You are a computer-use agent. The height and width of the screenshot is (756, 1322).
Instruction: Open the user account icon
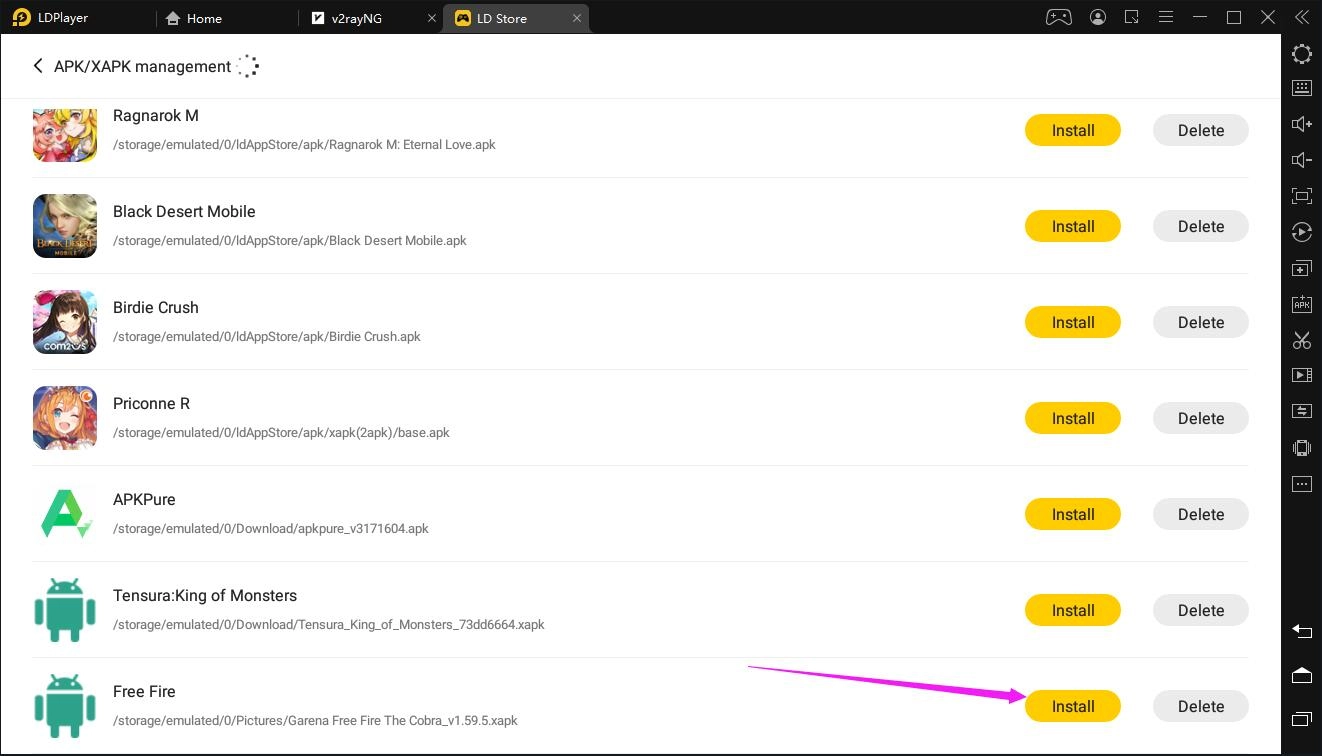point(1098,17)
